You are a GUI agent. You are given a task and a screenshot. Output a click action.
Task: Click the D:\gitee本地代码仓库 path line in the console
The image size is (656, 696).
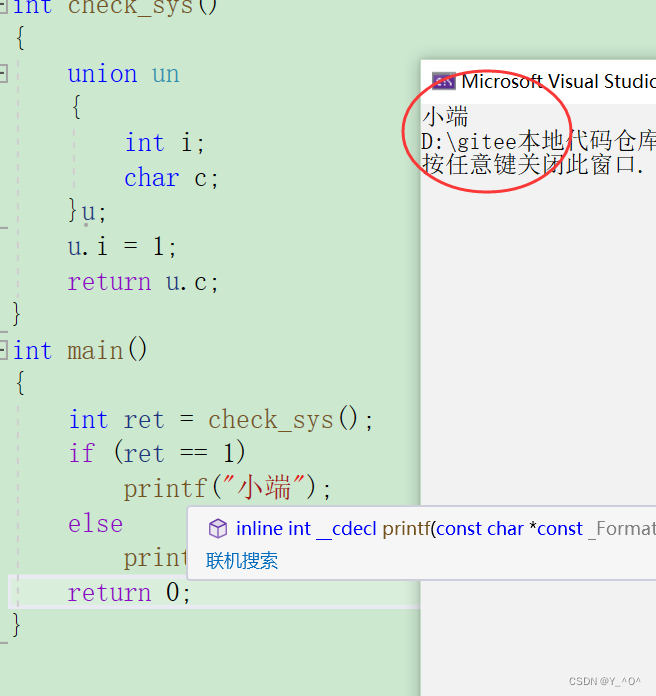tap(538, 141)
